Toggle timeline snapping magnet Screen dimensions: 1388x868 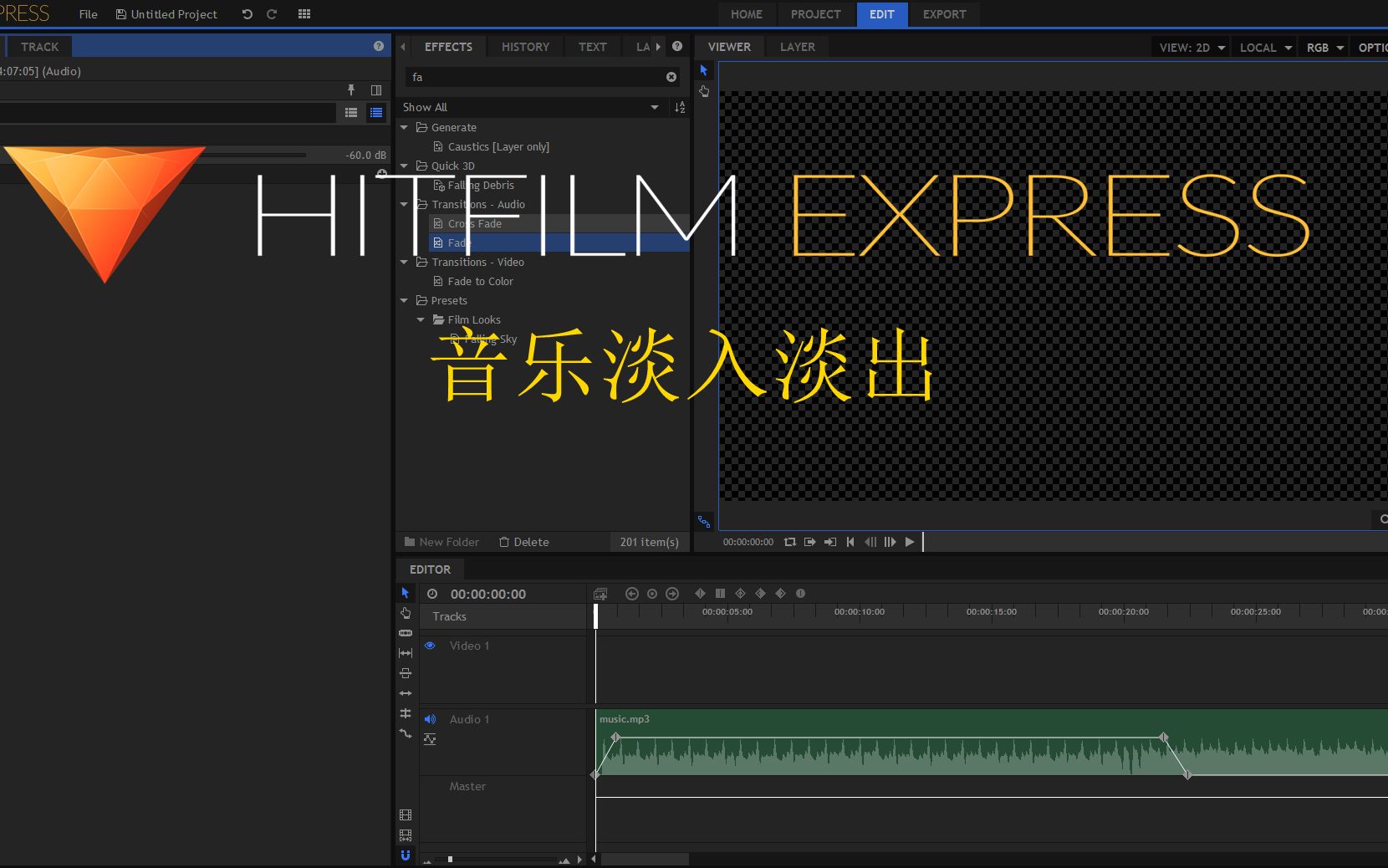(x=406, y=855)
